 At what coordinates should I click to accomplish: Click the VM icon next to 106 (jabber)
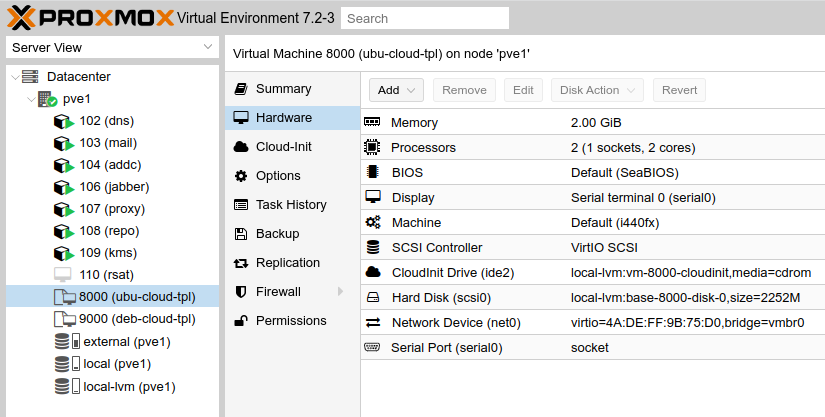(x=64, y=188)
